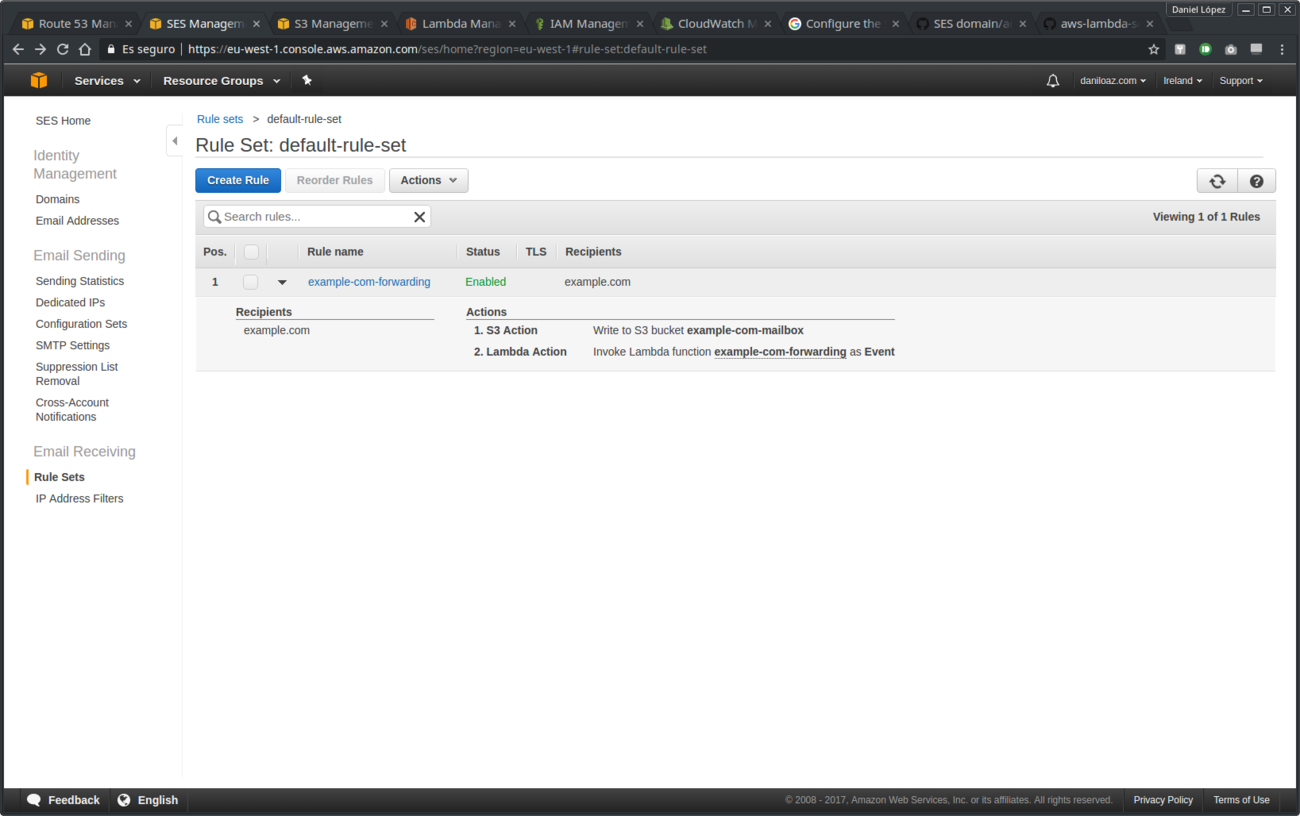This screenshot has width=1300, height=816.
Task: Click the pin shortcut icon in the navbar
Action: [x=307, y=80]
